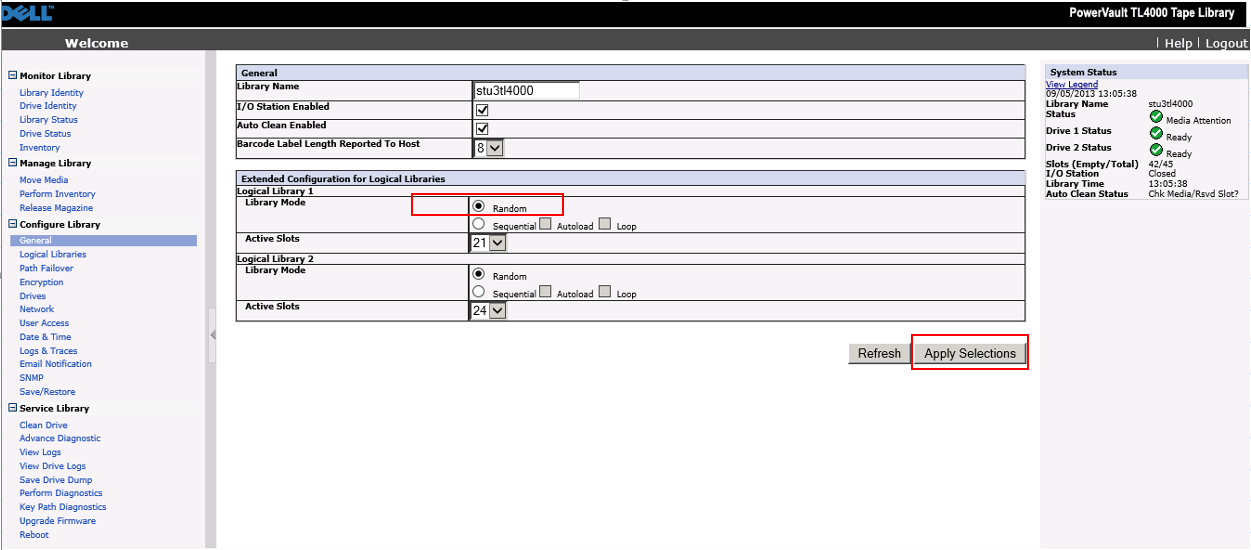Open the Help link
Image resolution: width=1251 pixels, height=550 pixels.
click(1178, 43)
